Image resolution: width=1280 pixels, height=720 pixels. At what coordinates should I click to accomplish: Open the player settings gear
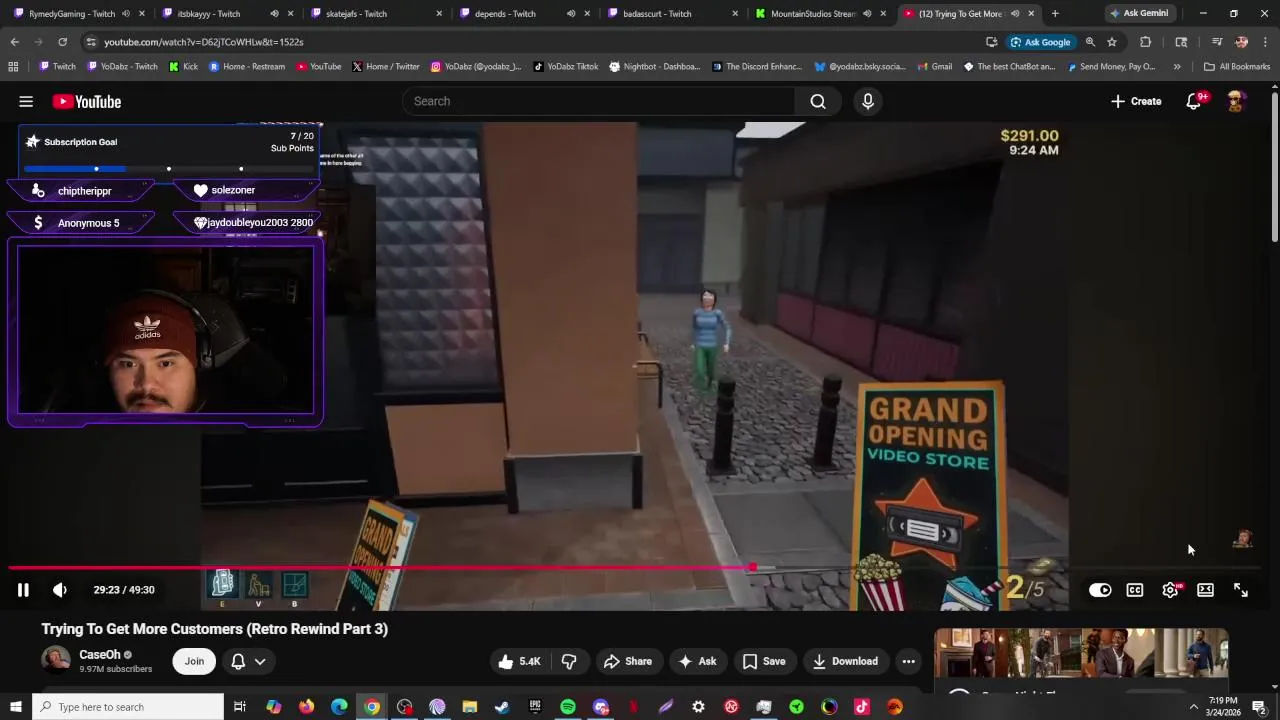coord(1171,590)
